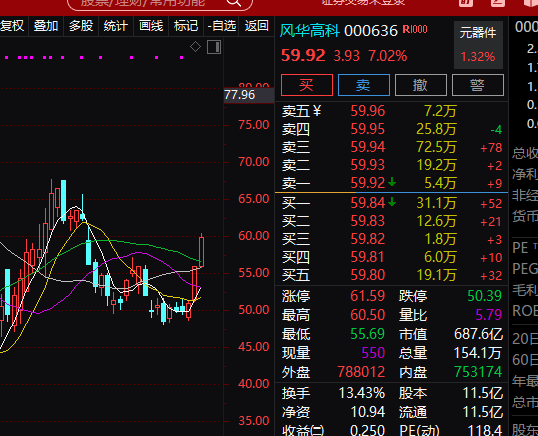Click the 撤 cancel order button
Image resolution: width=538 pixels, height=436 pixels.
(x=421, y=85)
